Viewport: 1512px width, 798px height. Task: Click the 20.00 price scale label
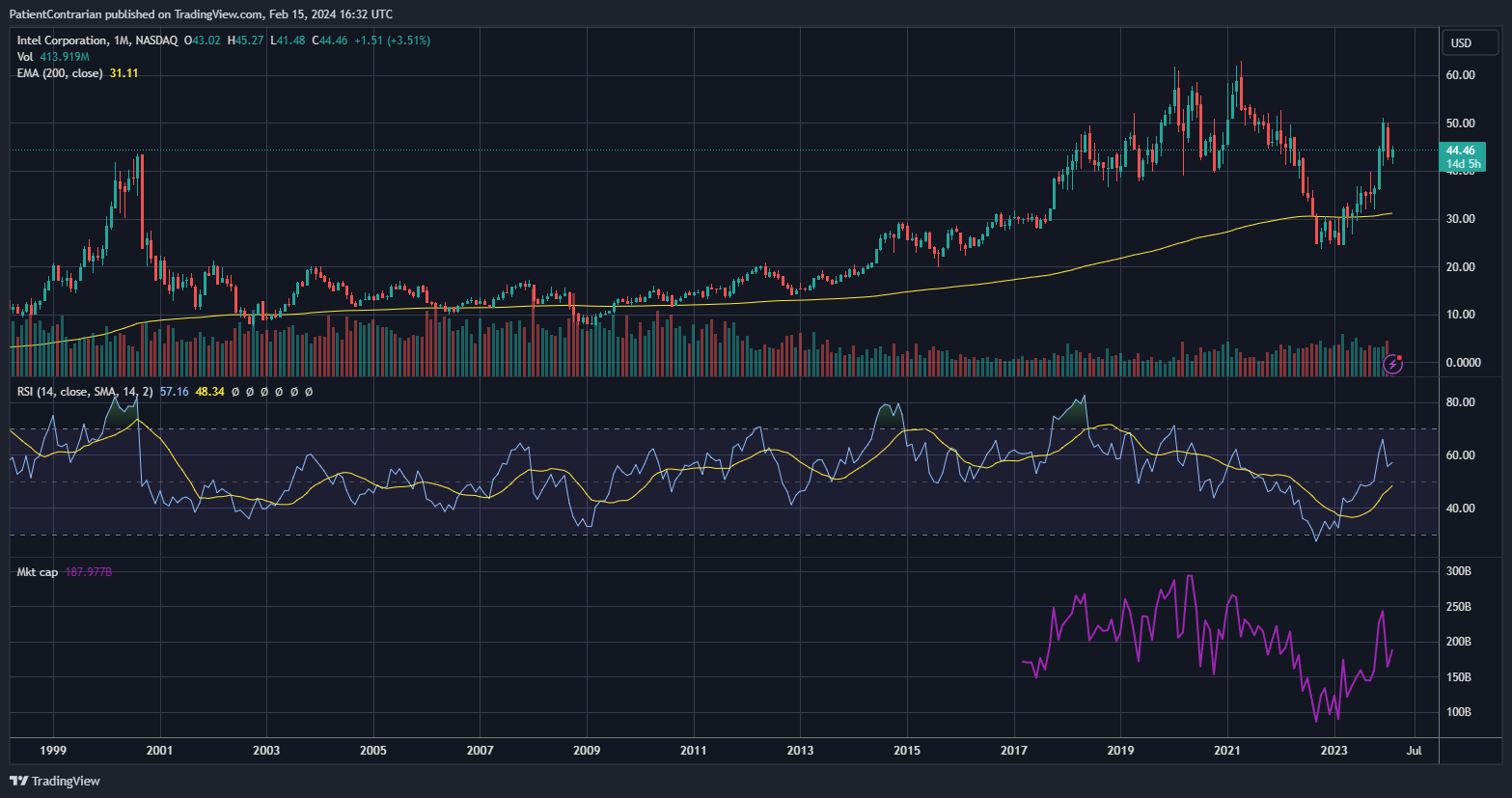(x=1460, y=267)
